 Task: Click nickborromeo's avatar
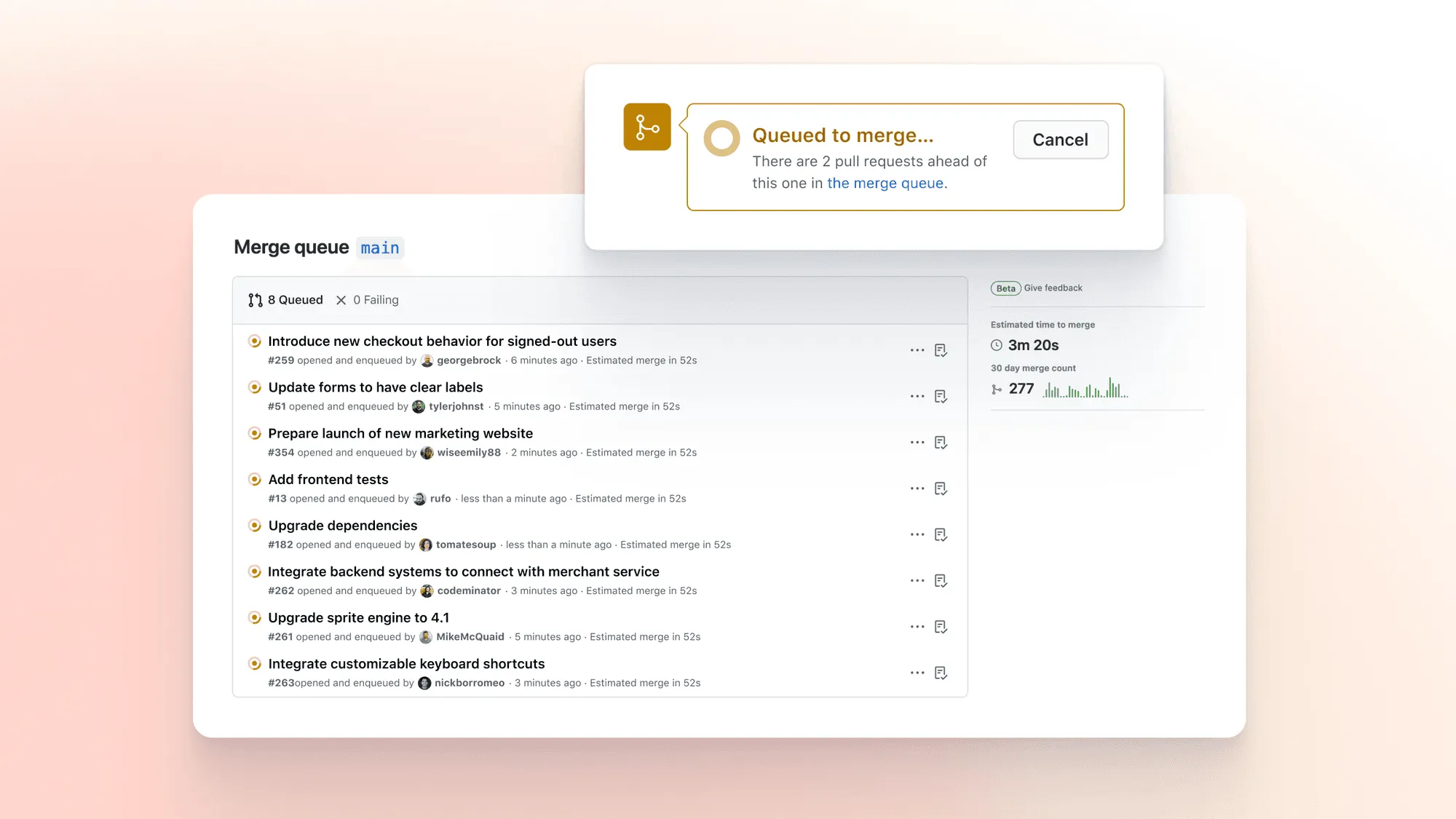[427, 683]
